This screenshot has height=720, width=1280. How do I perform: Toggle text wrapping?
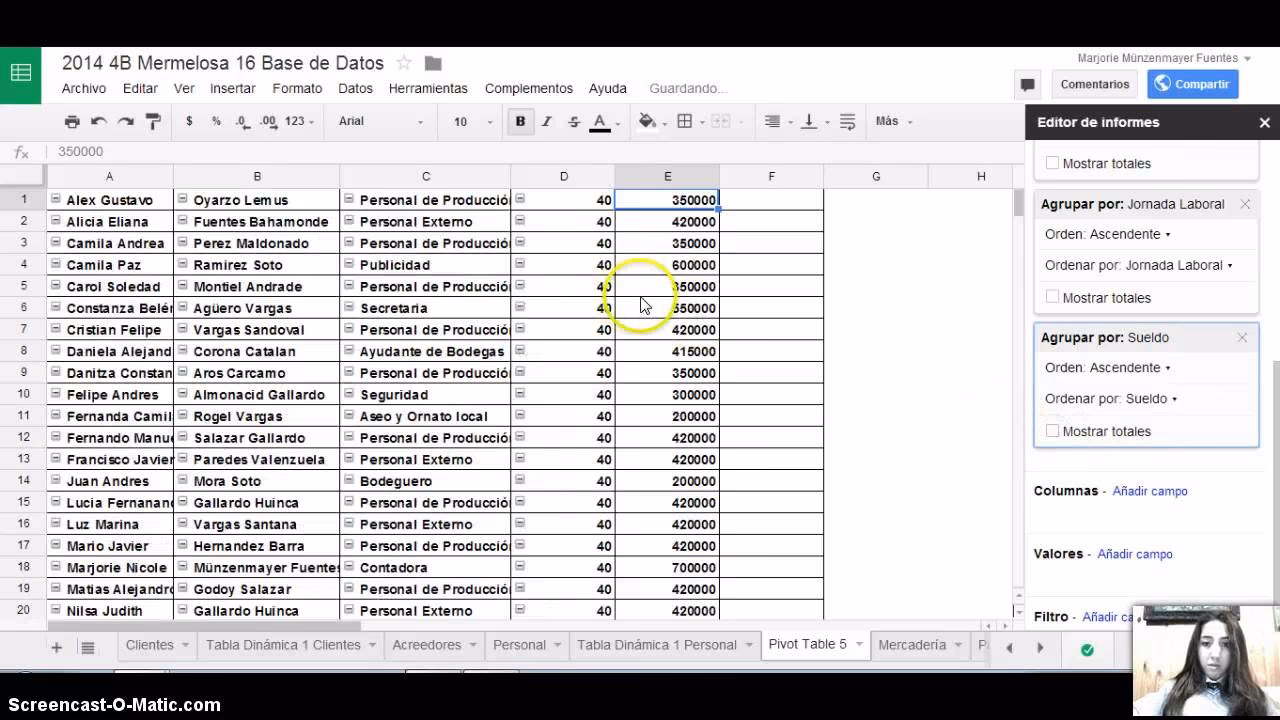pos(848,121)
